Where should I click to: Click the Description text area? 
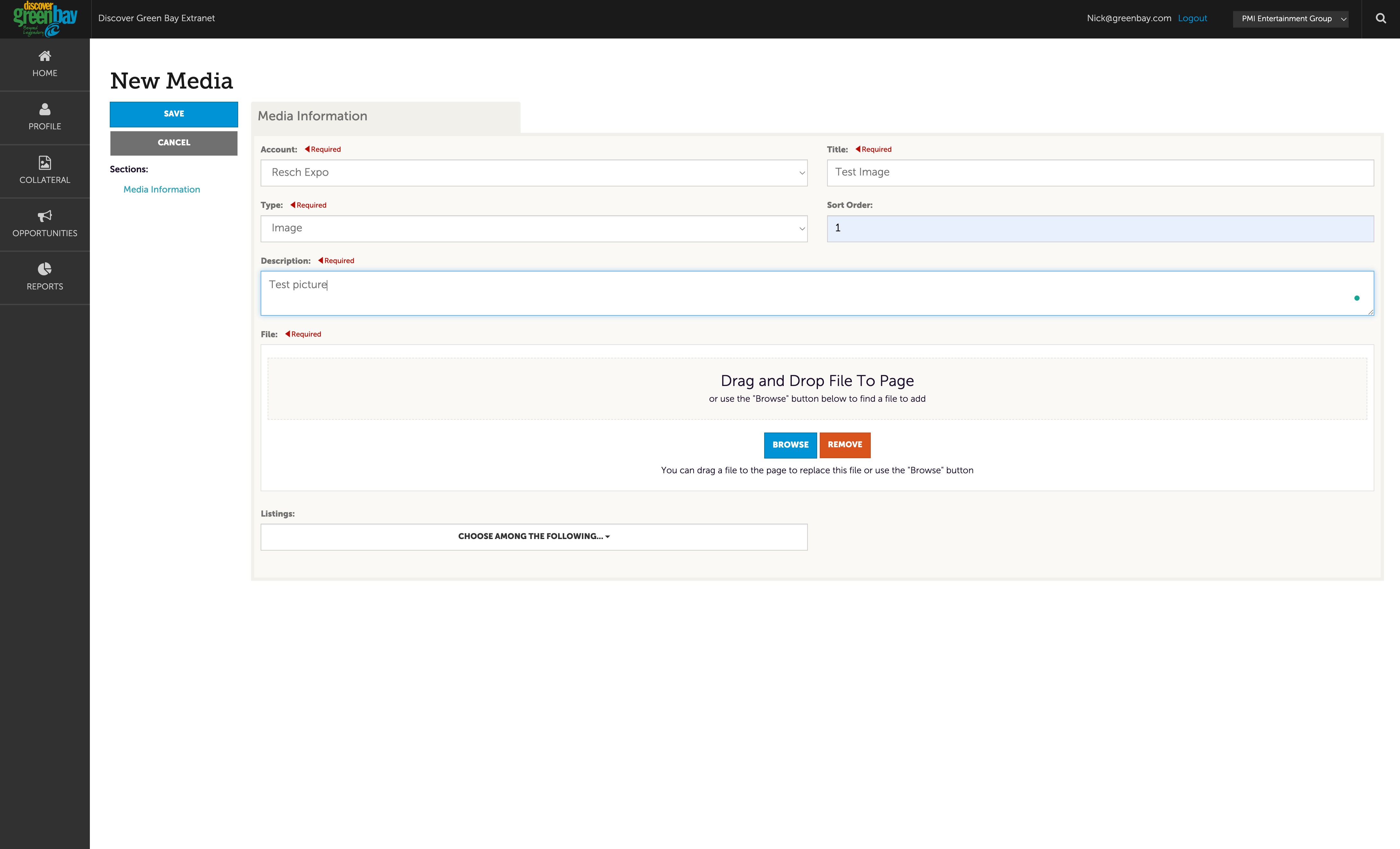[x=817, y=293]
